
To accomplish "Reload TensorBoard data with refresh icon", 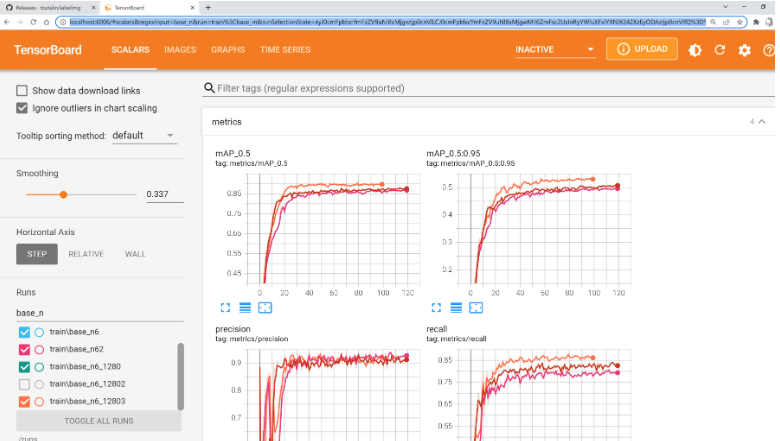I will (720, 50).
